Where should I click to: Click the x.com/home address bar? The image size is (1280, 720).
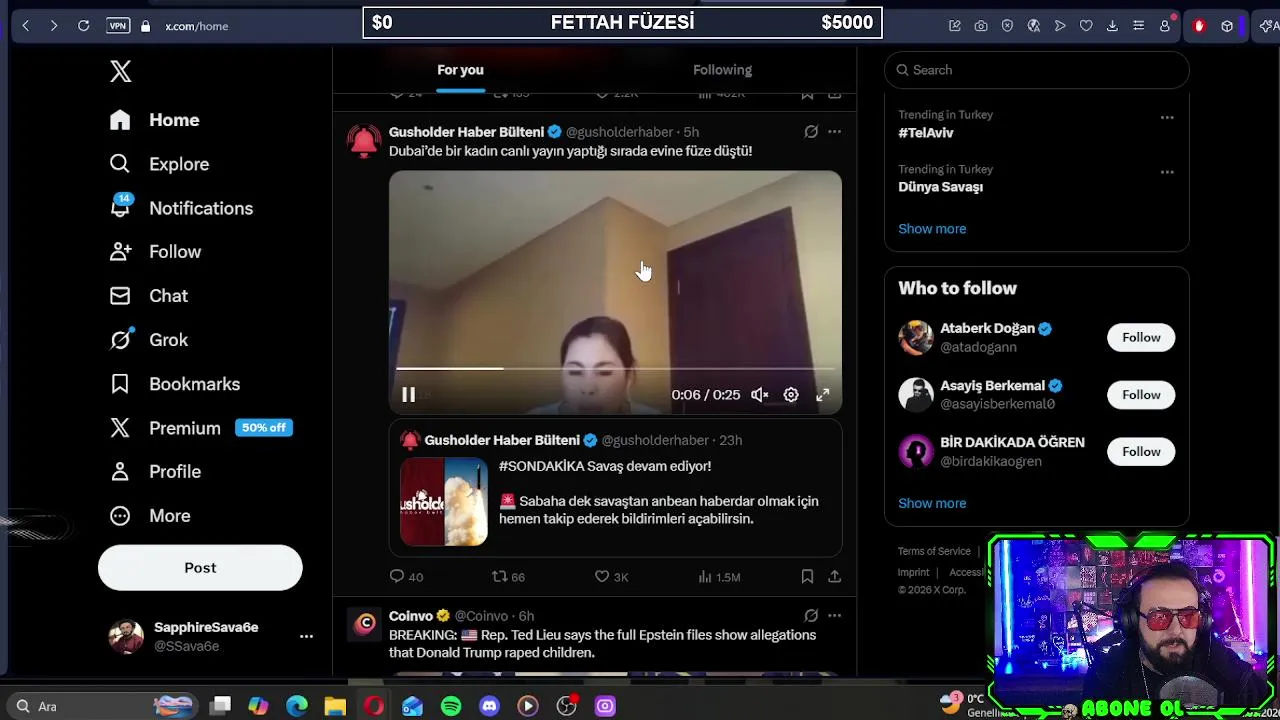click(197, 26)
